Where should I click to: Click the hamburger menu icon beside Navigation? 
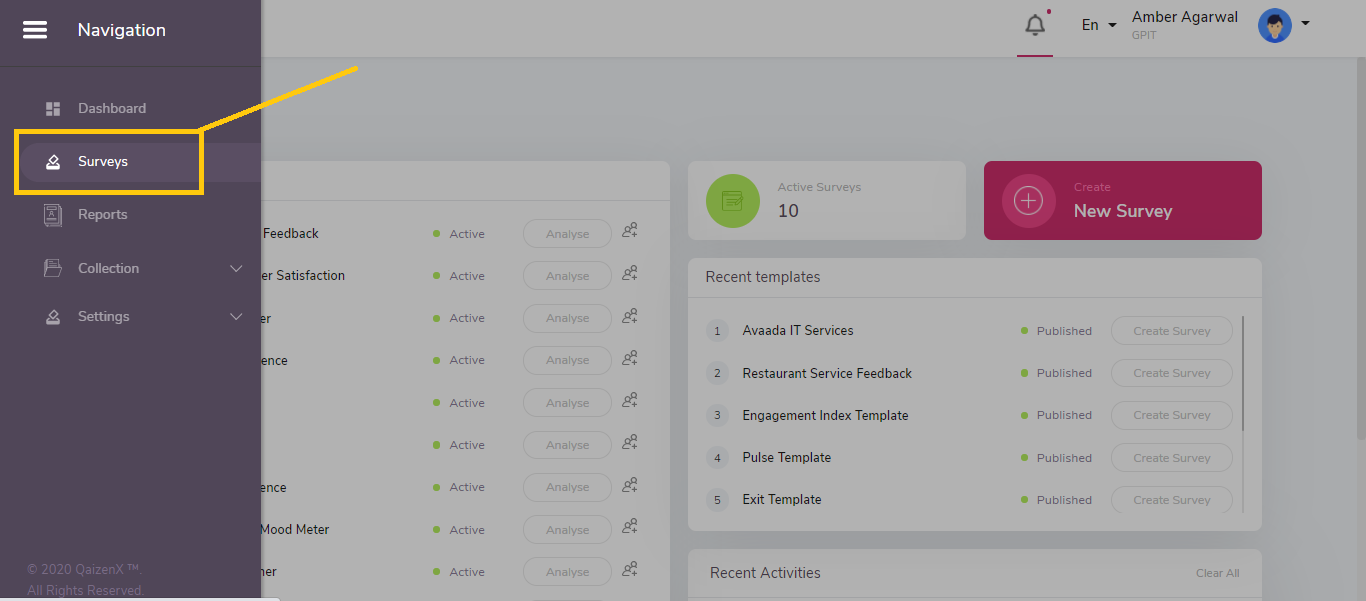pos(35,30)
